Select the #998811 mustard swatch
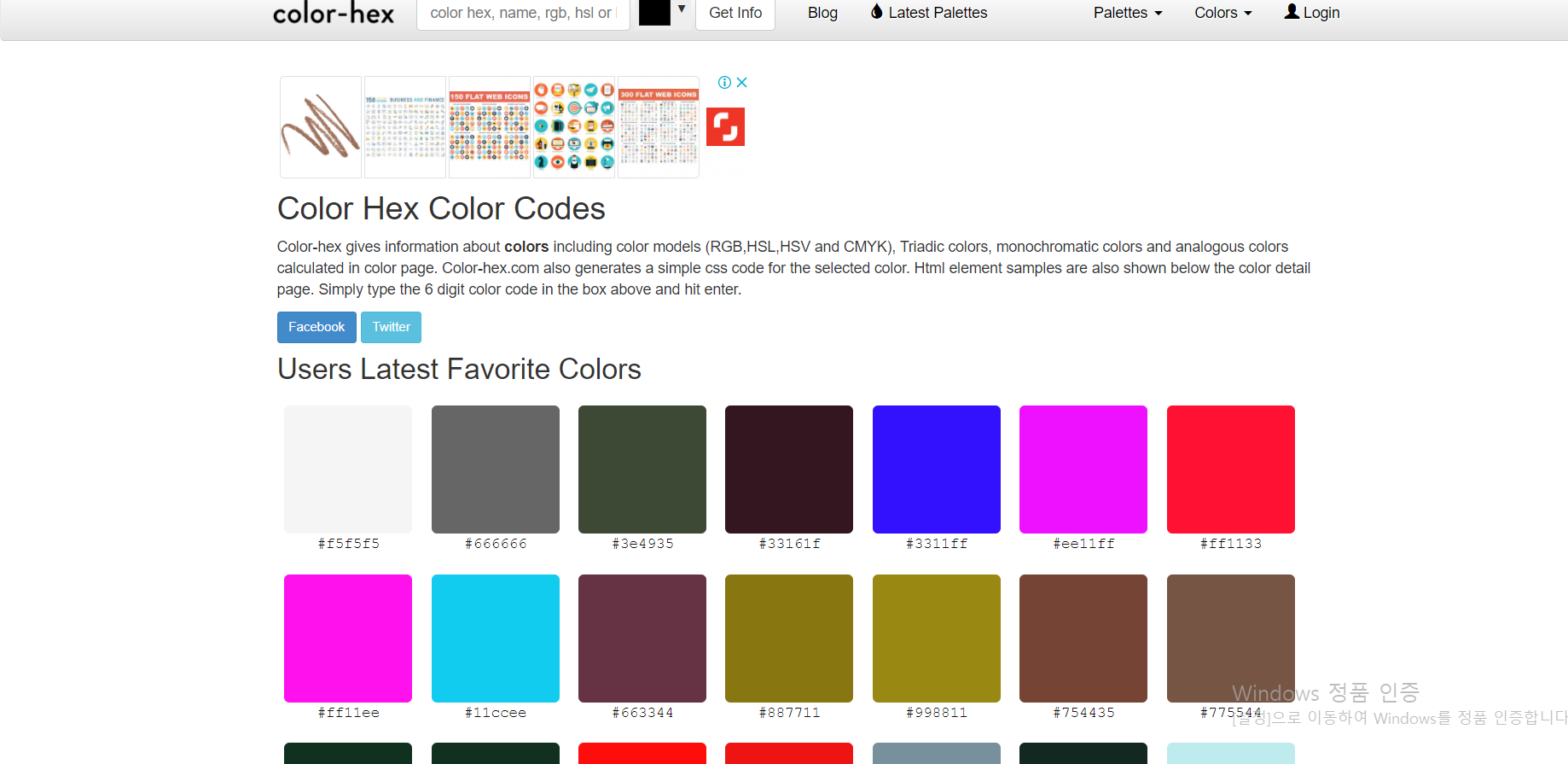This screenshot has width=1568, height=764. [x=937, y=639]
